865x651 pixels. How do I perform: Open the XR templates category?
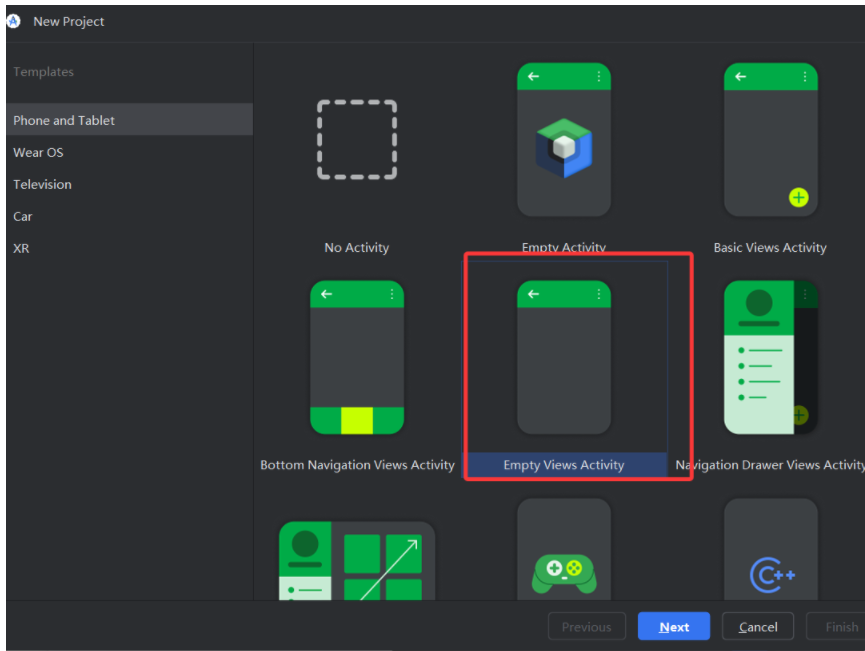coord(130,248)
